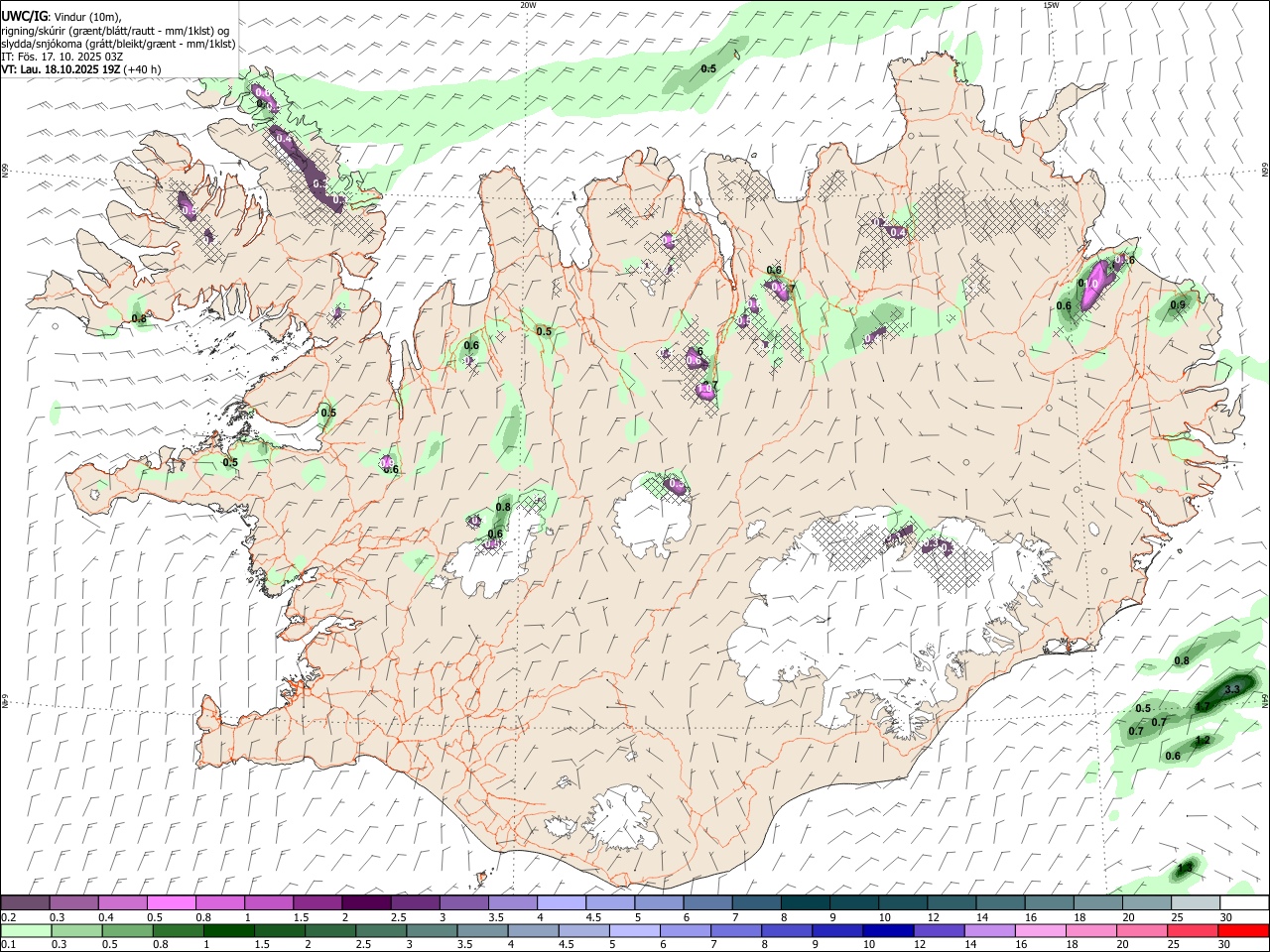The image size is (1270, 952).
Task: Click the 'IT: Fös. 17. 10. 2025 03Z' line
Action: point(62,57)
